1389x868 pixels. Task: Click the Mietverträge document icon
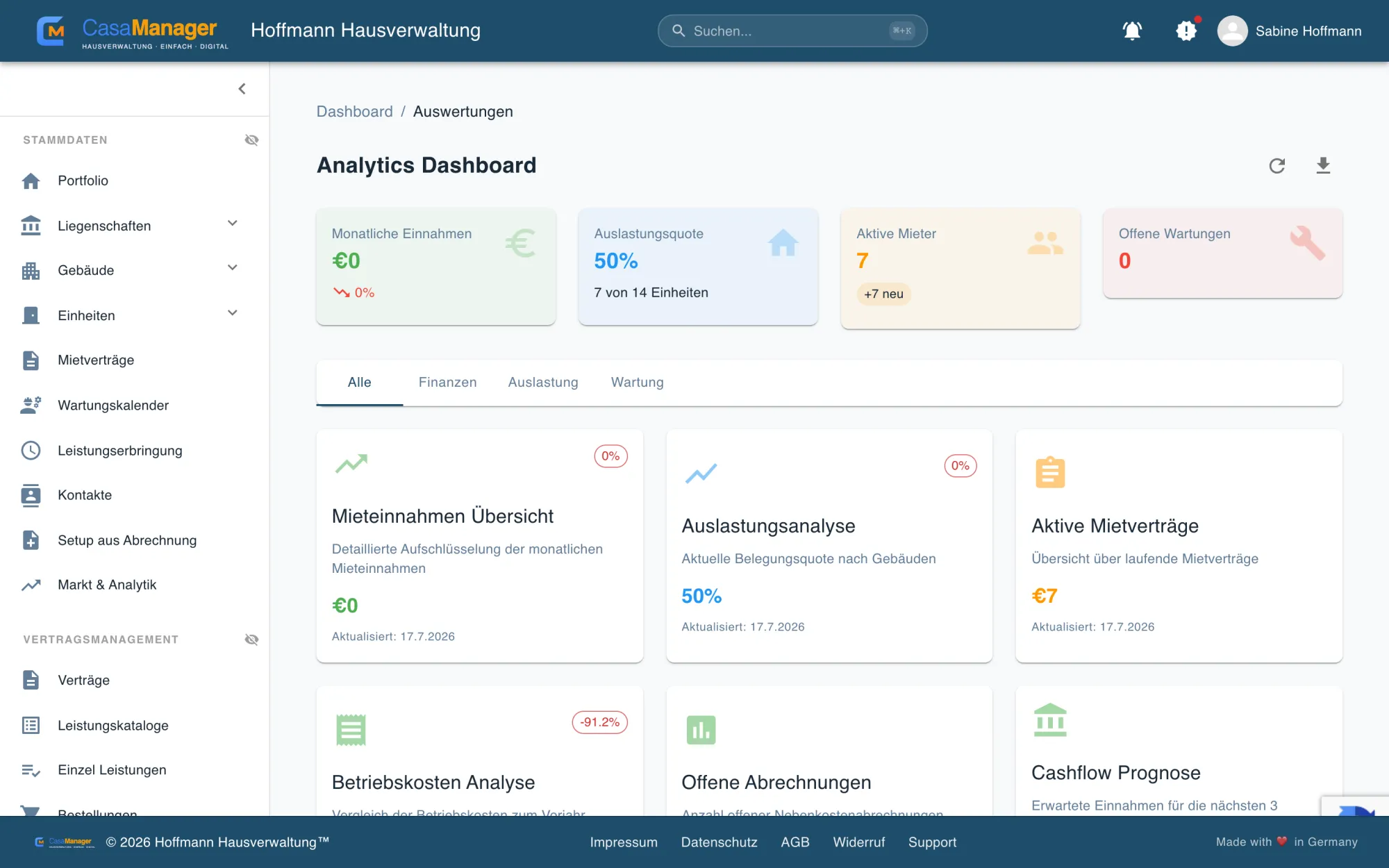[x=31, y=360]
